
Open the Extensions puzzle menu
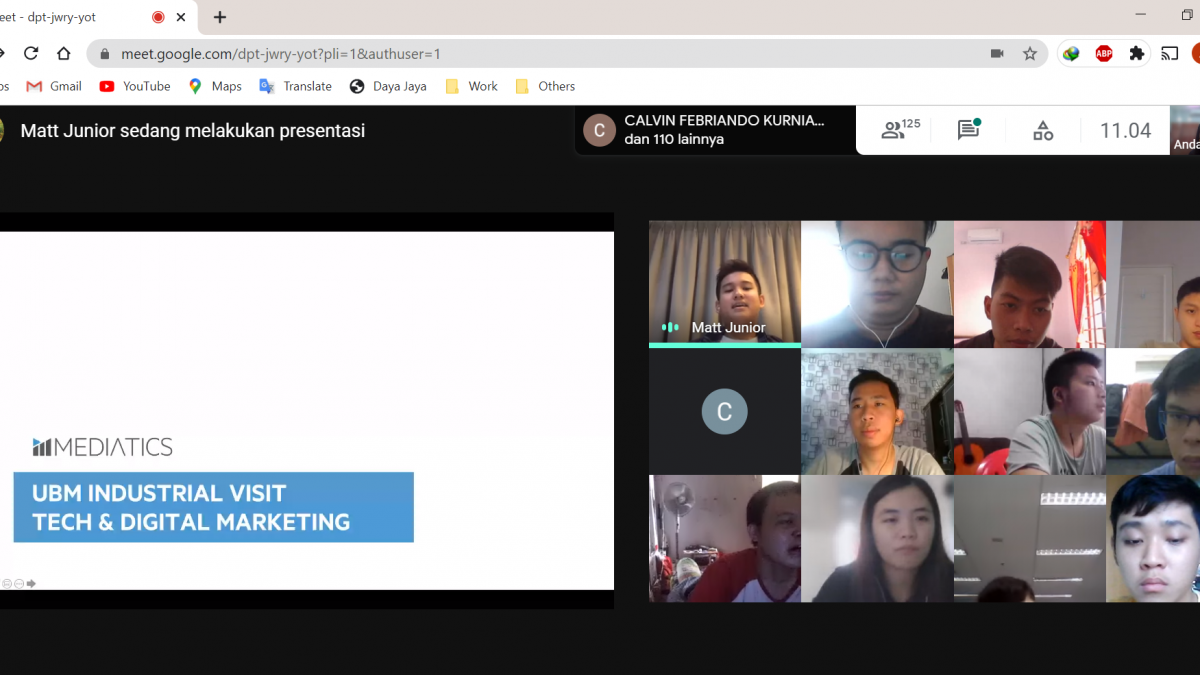click(x=1137, y=54)
